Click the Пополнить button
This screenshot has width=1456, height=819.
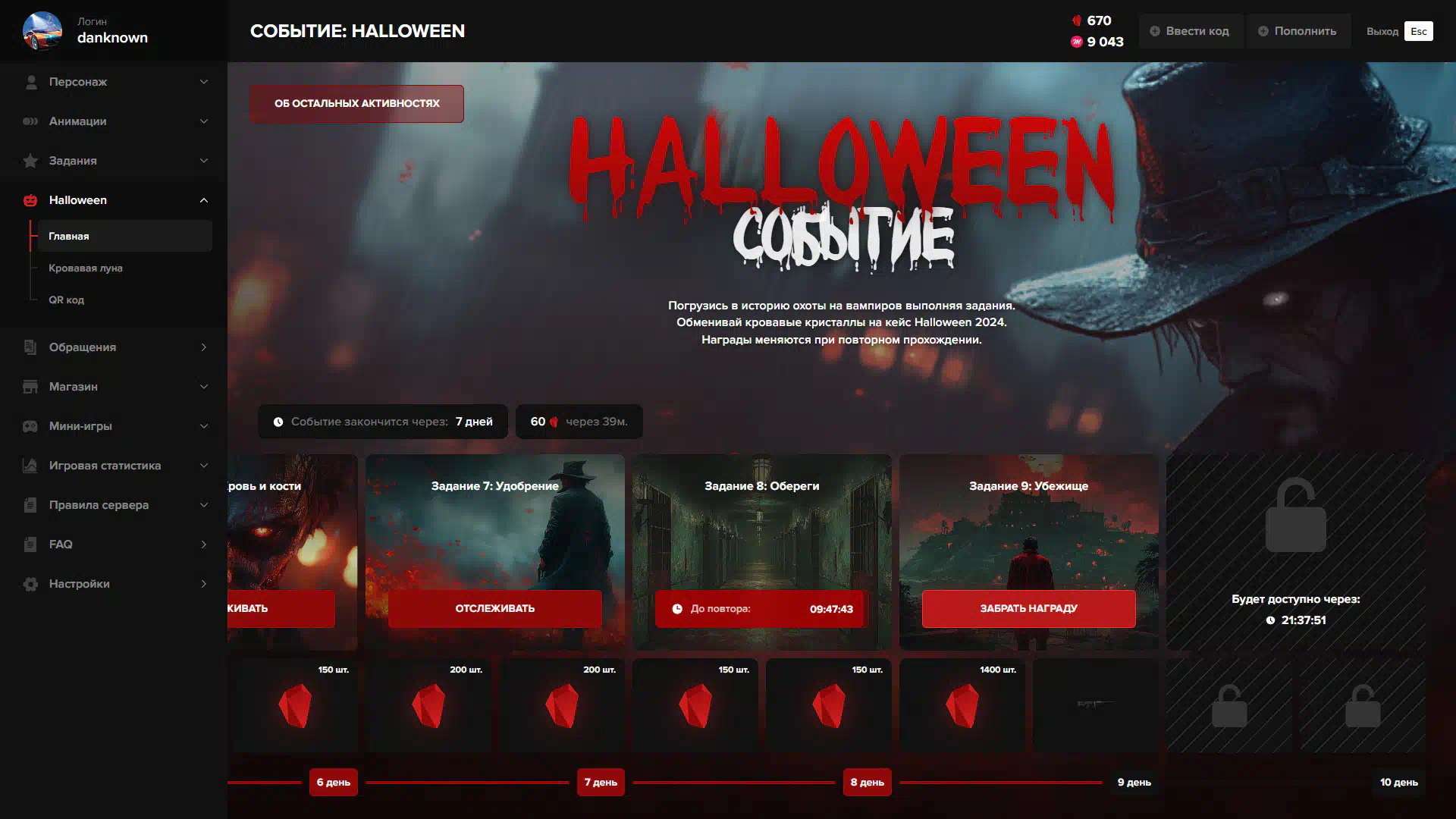[x=1298, y=31]
